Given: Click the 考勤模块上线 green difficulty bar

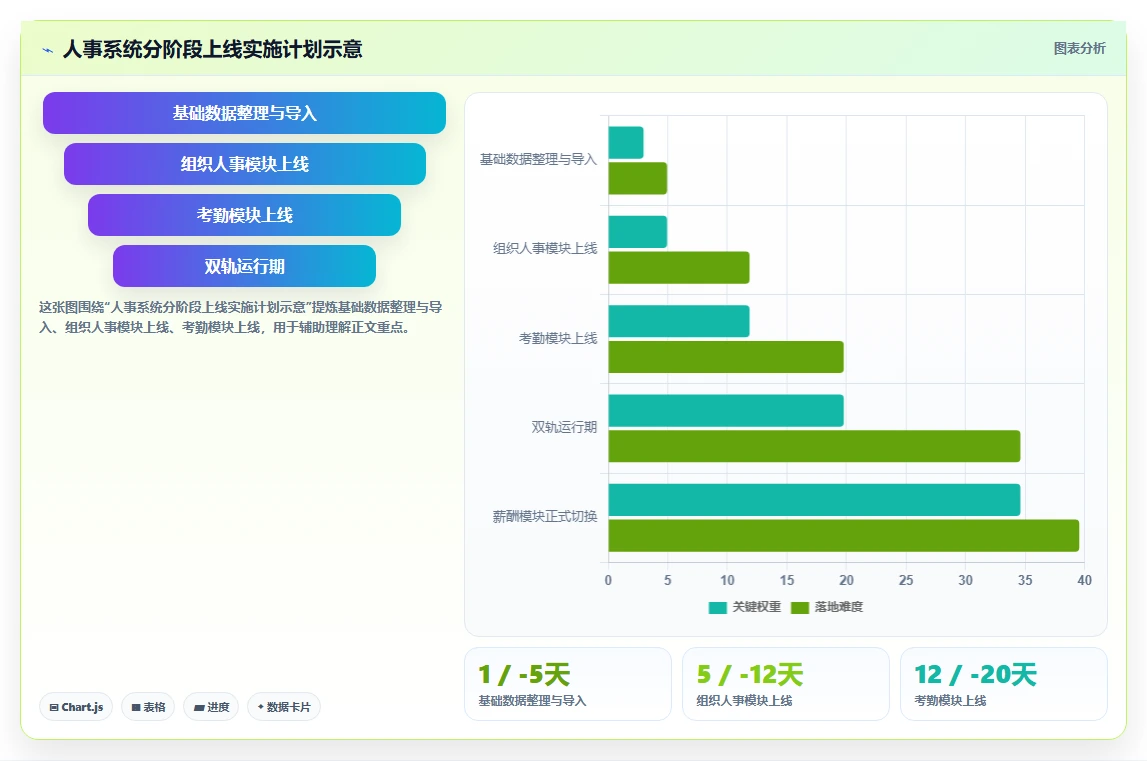Looking at the screenshot, I should [726, 357].
